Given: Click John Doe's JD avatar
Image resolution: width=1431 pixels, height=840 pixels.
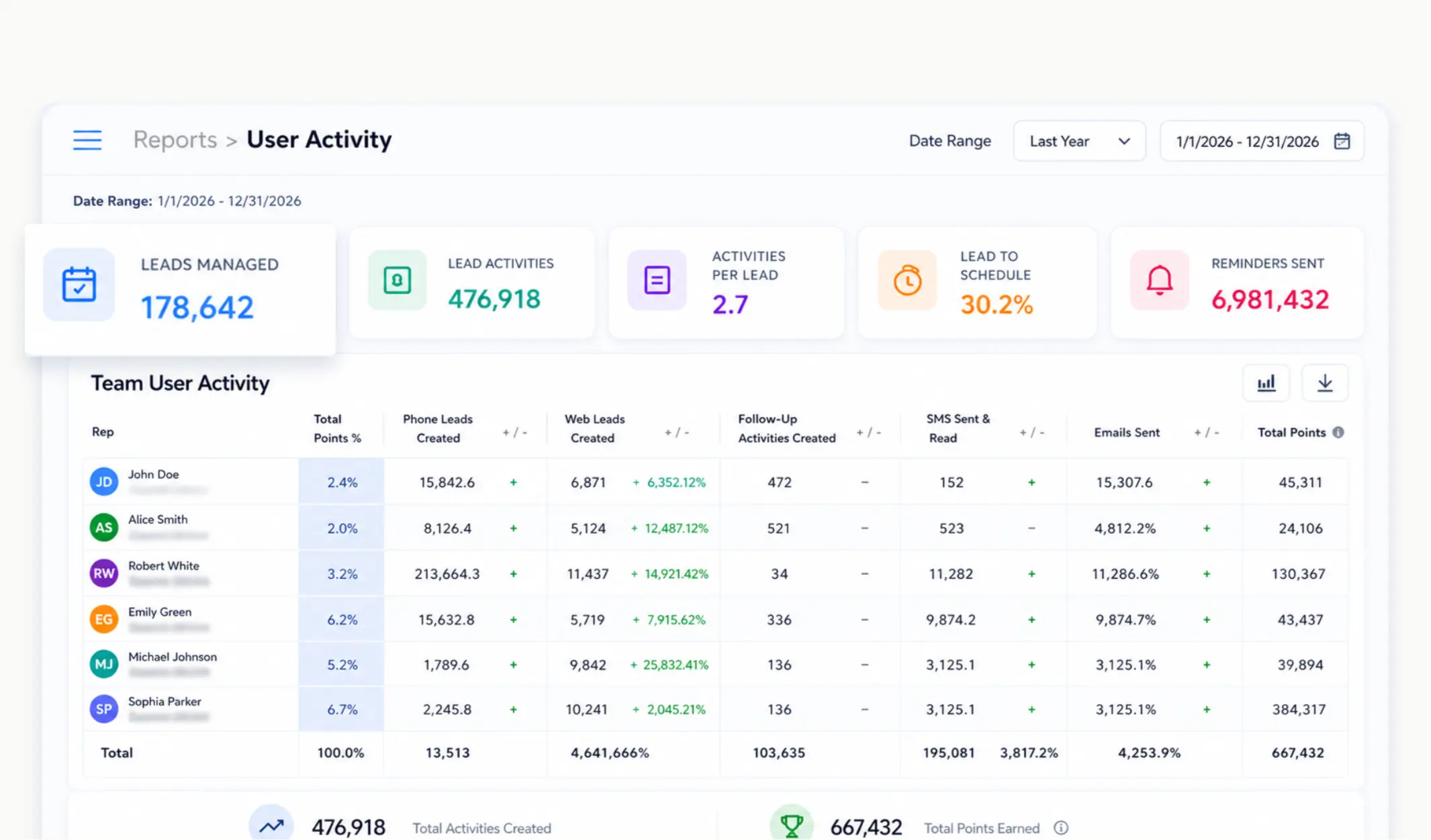Looking at the screenshot, I should pyautogui.click(x=104, y=481).
